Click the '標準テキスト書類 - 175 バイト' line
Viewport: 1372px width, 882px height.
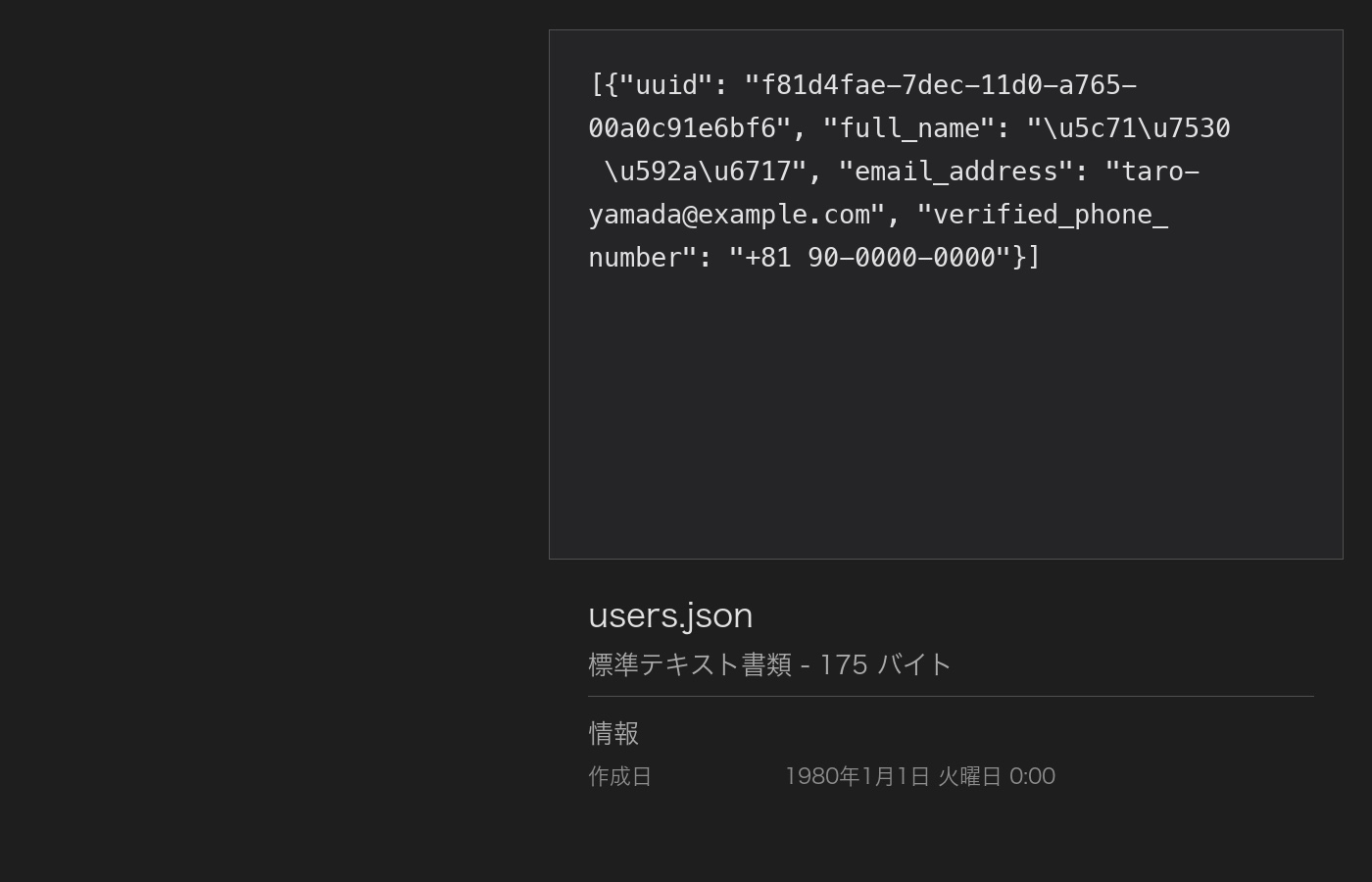pyautogui.click(x=769, y=664)
